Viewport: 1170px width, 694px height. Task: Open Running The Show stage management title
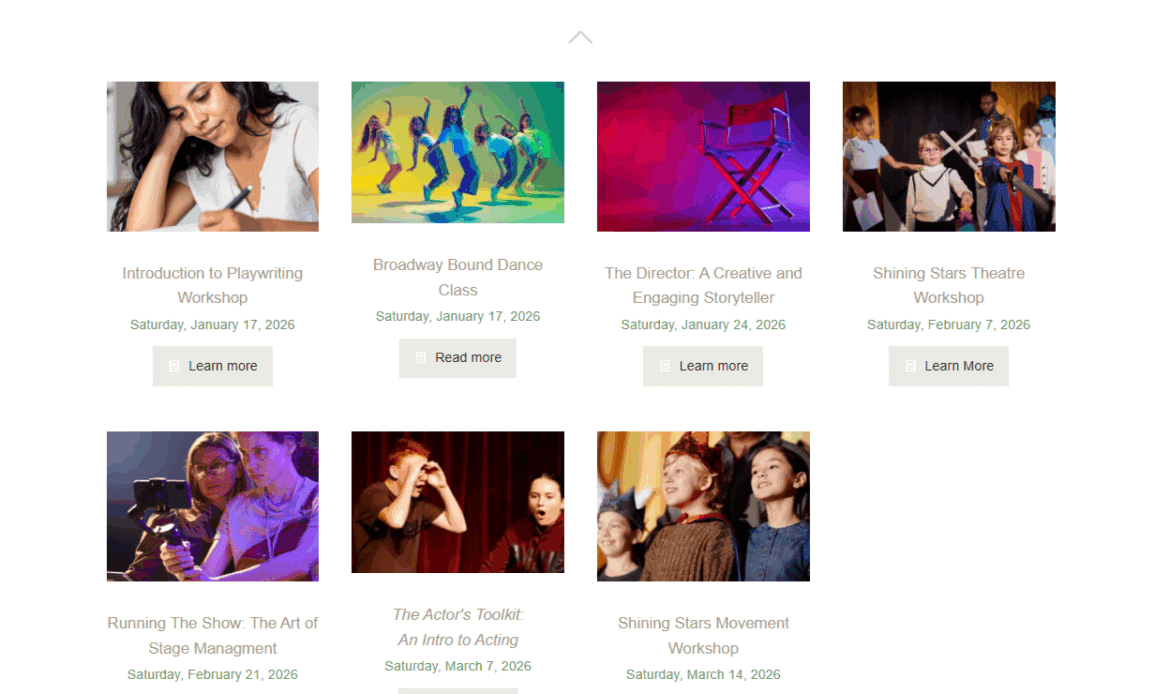click(213, 635)
